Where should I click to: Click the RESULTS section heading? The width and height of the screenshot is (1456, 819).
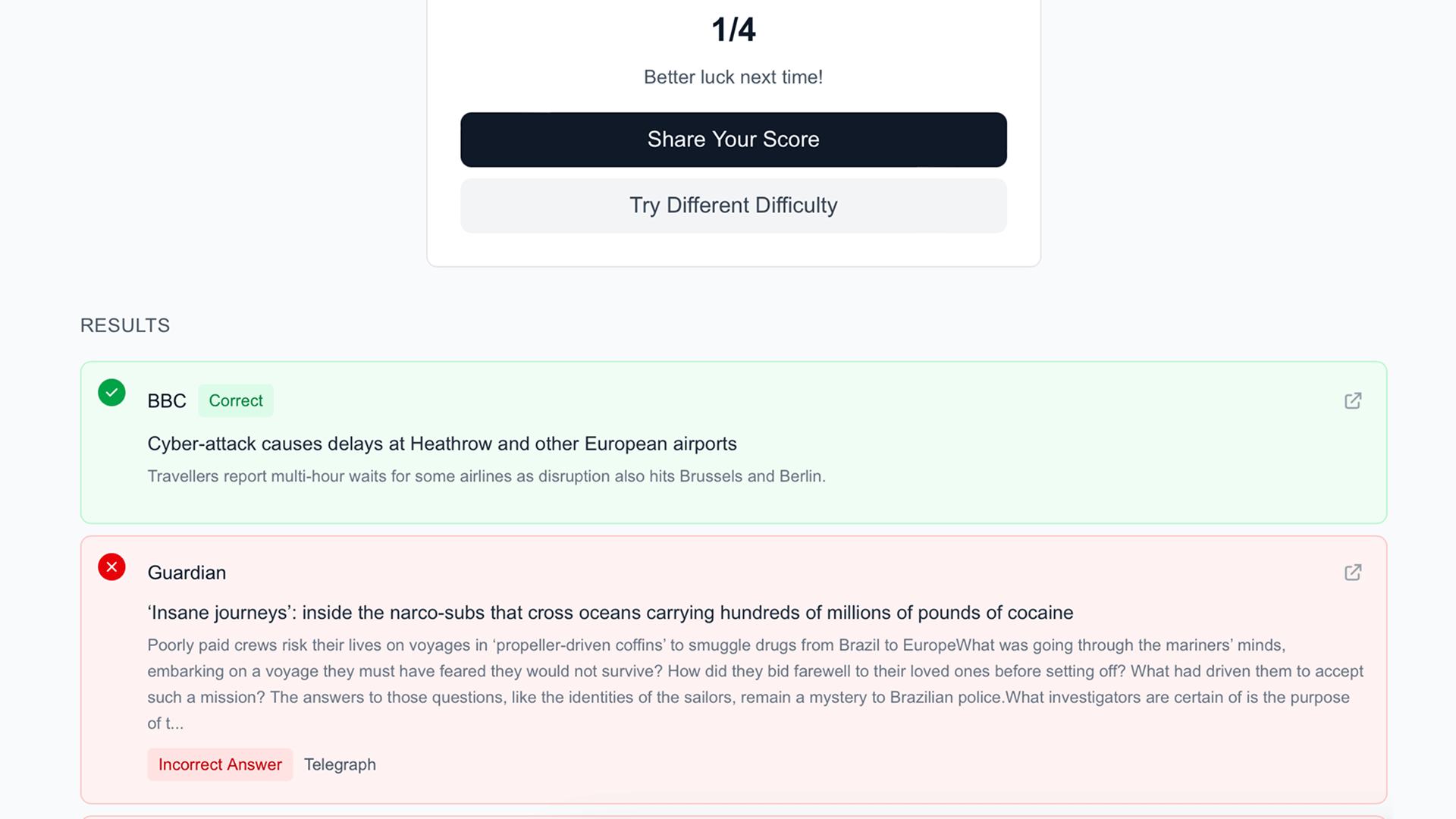tap(125, 325)
